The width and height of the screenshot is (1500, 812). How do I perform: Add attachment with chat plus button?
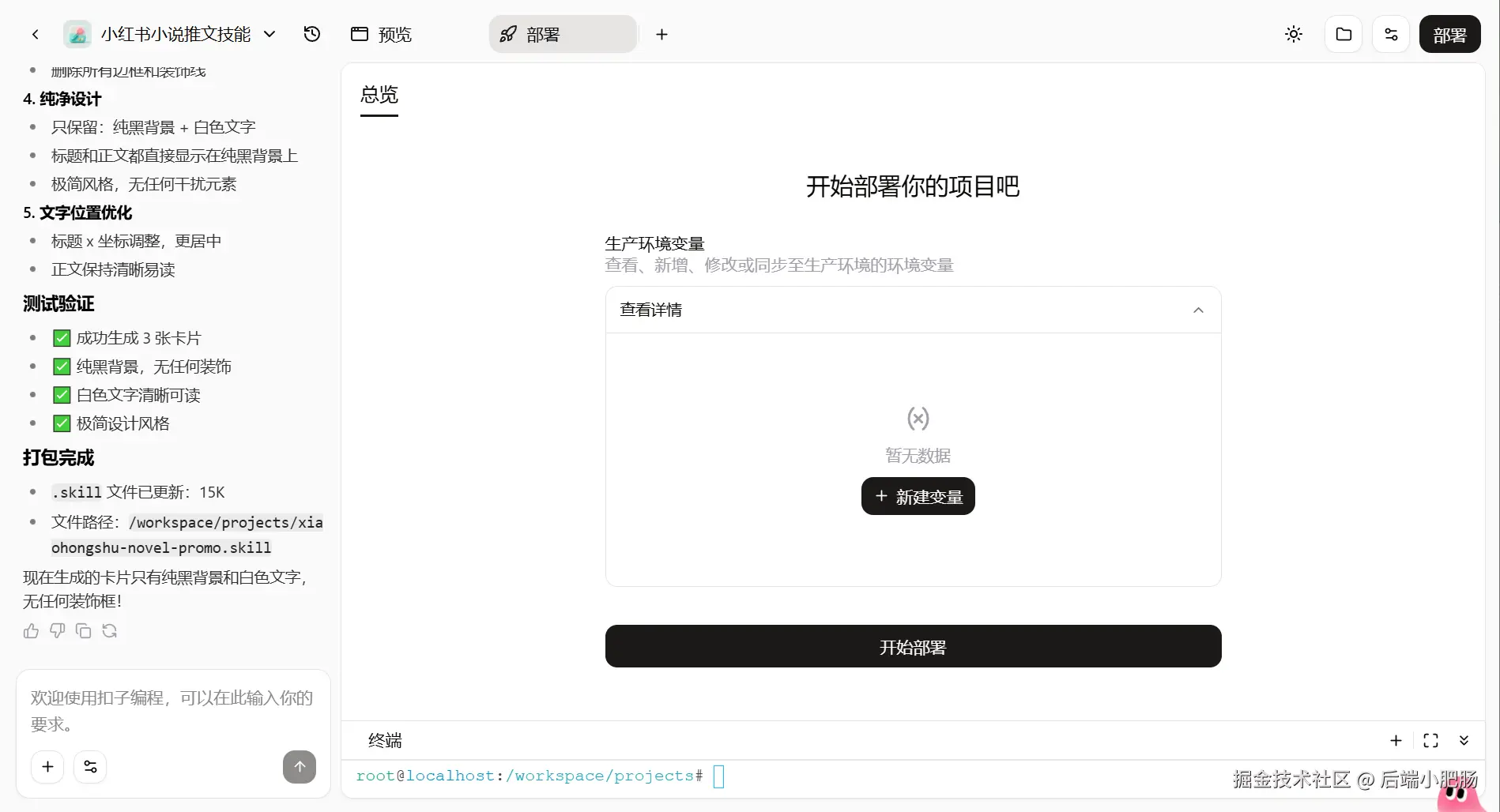click(x=47, y=766)
